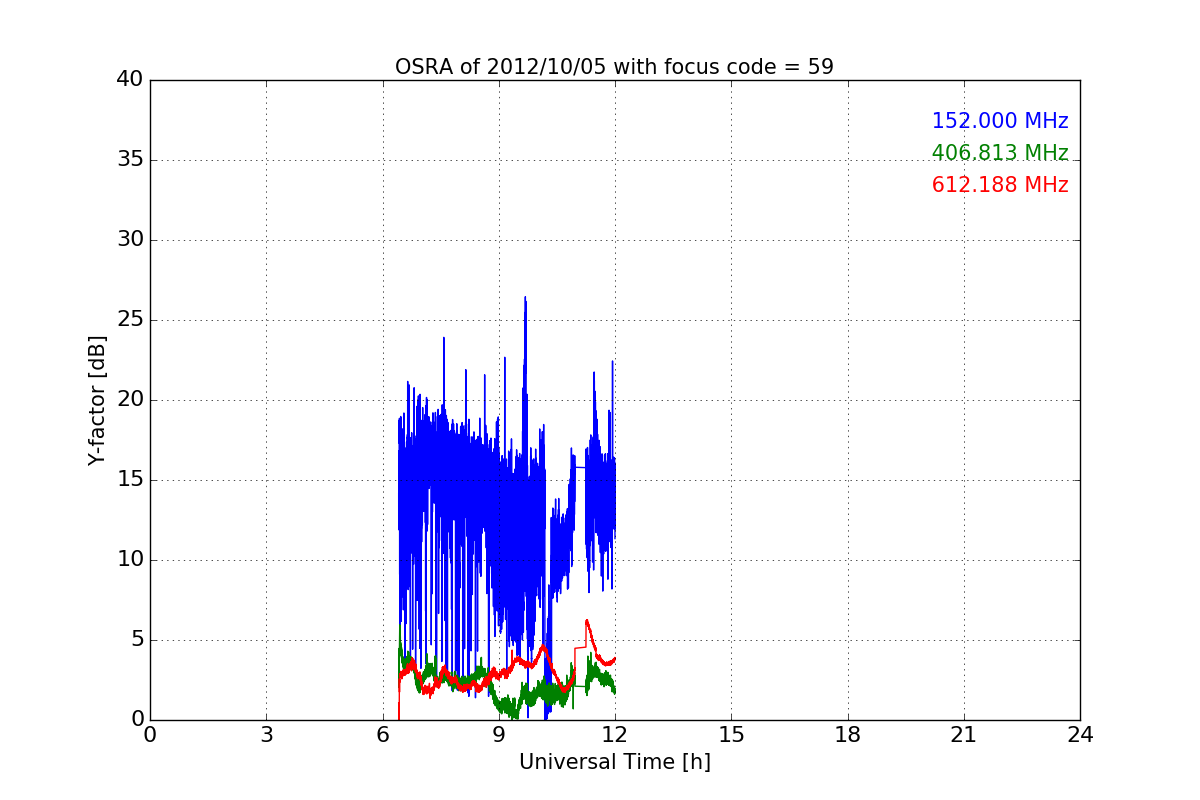Screen dimensions: 1200x800
Task: Click x-axis tick value '24'
Action: pyautogui.click(x=1080, y=735)
